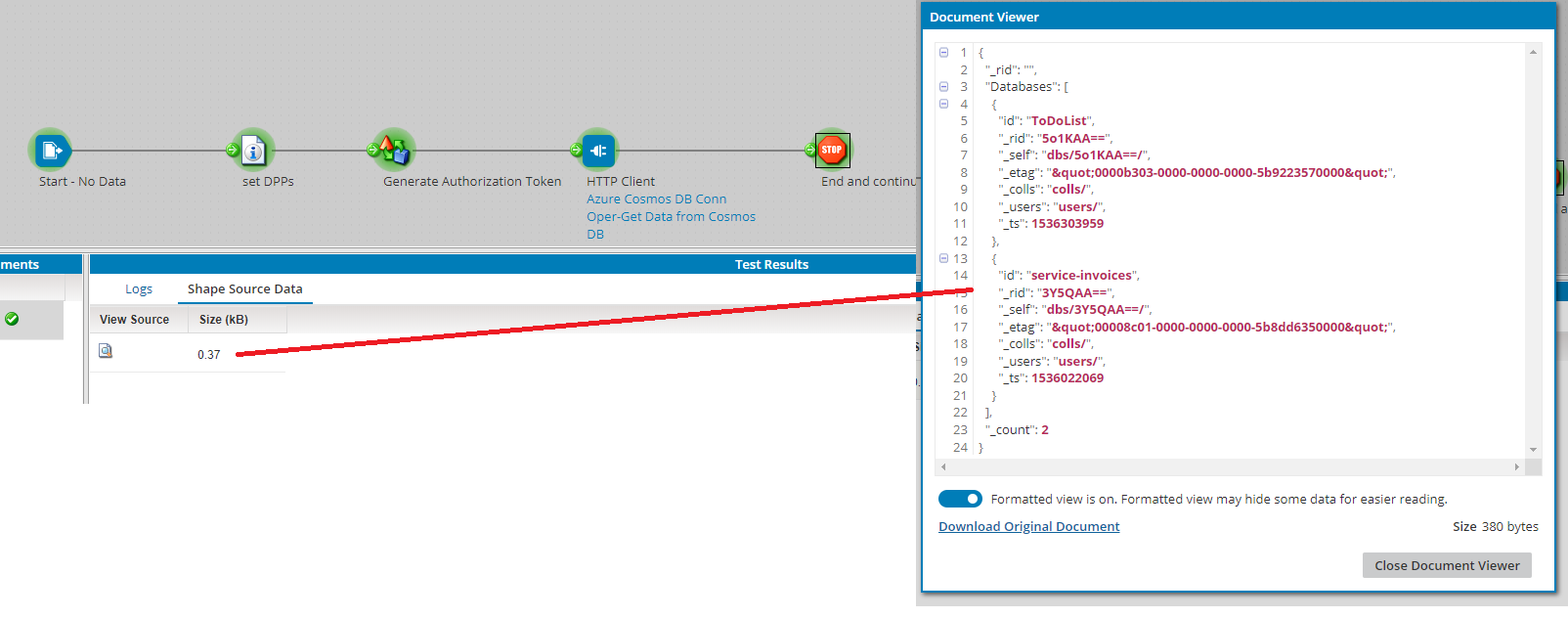Image resolution: width=1568 pixels, height=618 pixels.
Task: Open the View Source document icon
Action: (106, 351)
